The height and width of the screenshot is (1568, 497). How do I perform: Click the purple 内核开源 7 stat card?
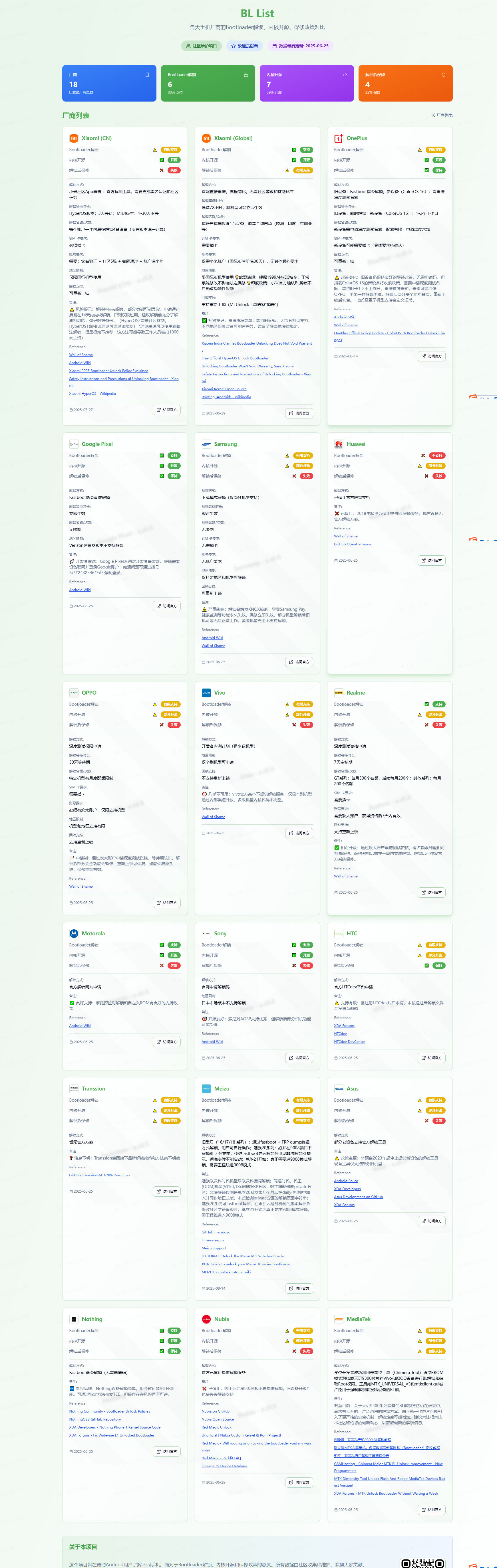click(x=307, y=83)
